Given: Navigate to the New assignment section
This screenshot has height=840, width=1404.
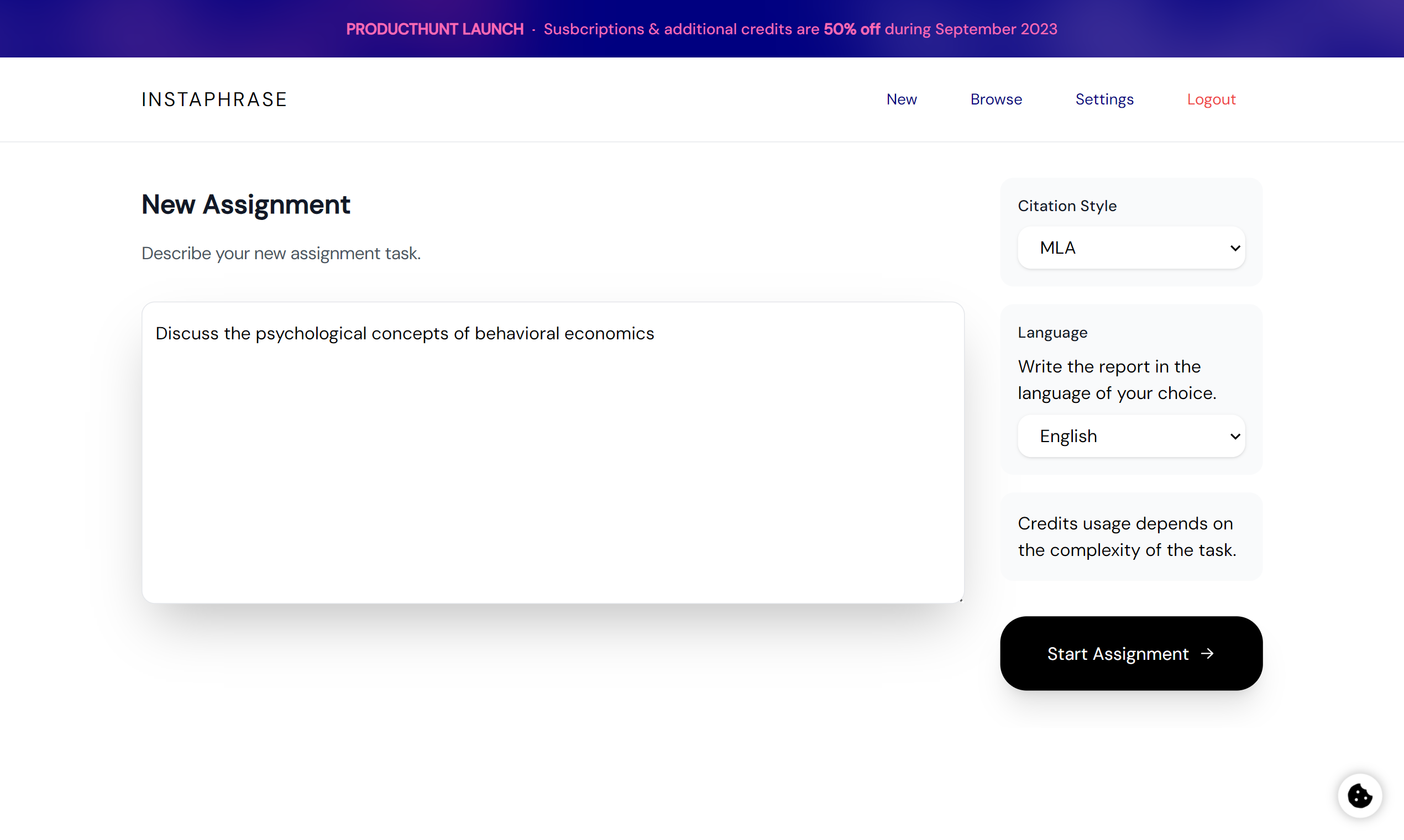Looking at the screenshot, I should coord(902,99).
